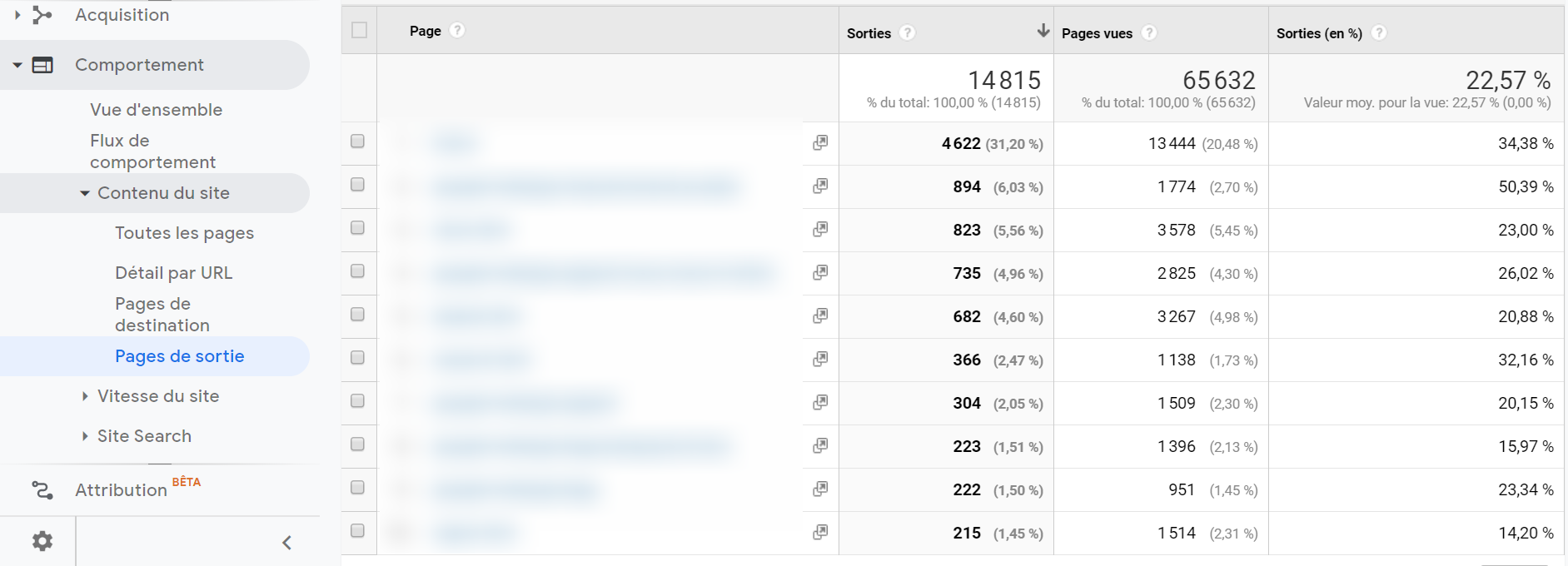
Task: Click the help icon beside Pages vues
Action: click(x=1149, y=32)
